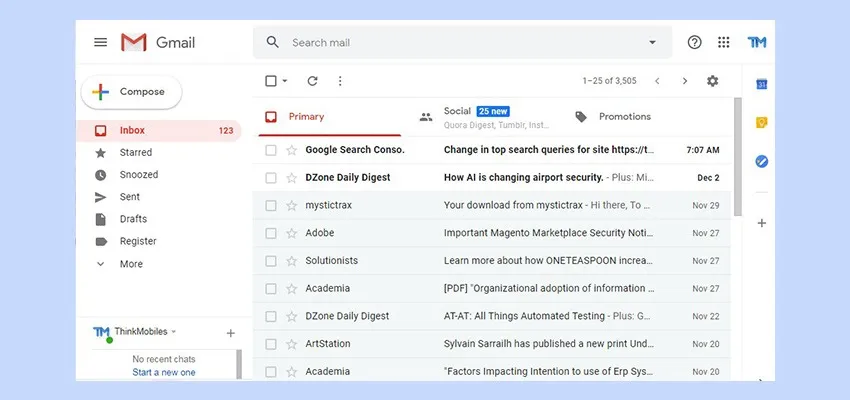Switch to the Social tab
The width and height of the screenshot is (850, 400).
(x=485, y=117)
